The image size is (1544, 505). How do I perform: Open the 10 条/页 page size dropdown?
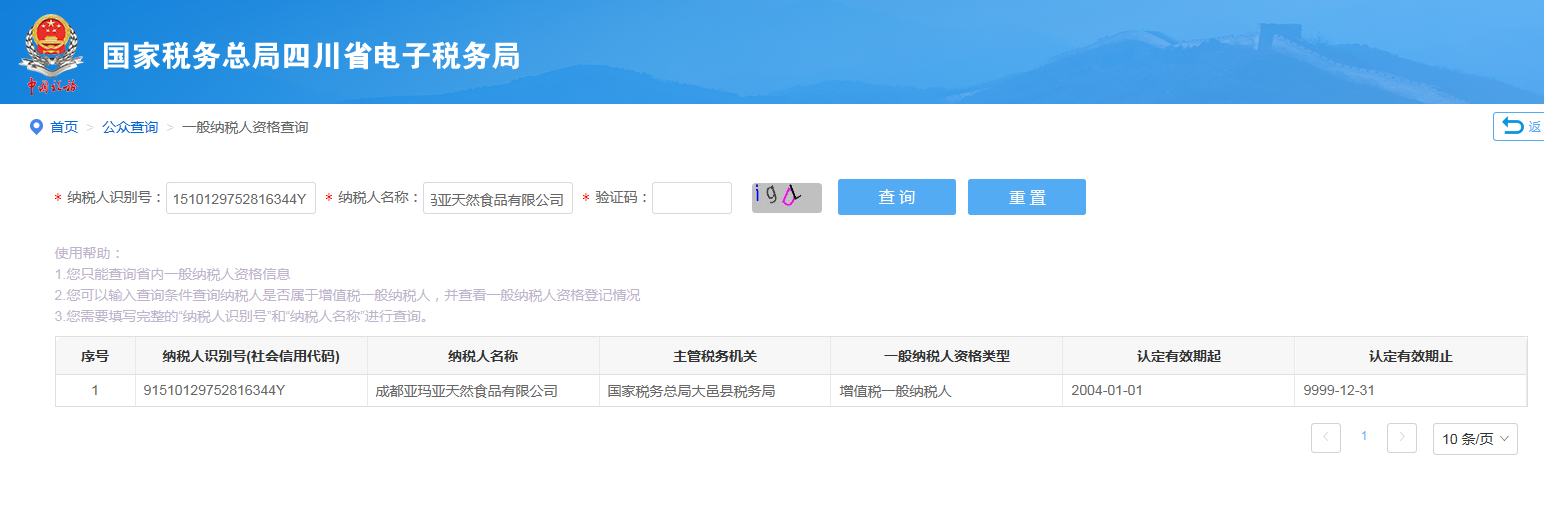click(x=1474, y=438)
